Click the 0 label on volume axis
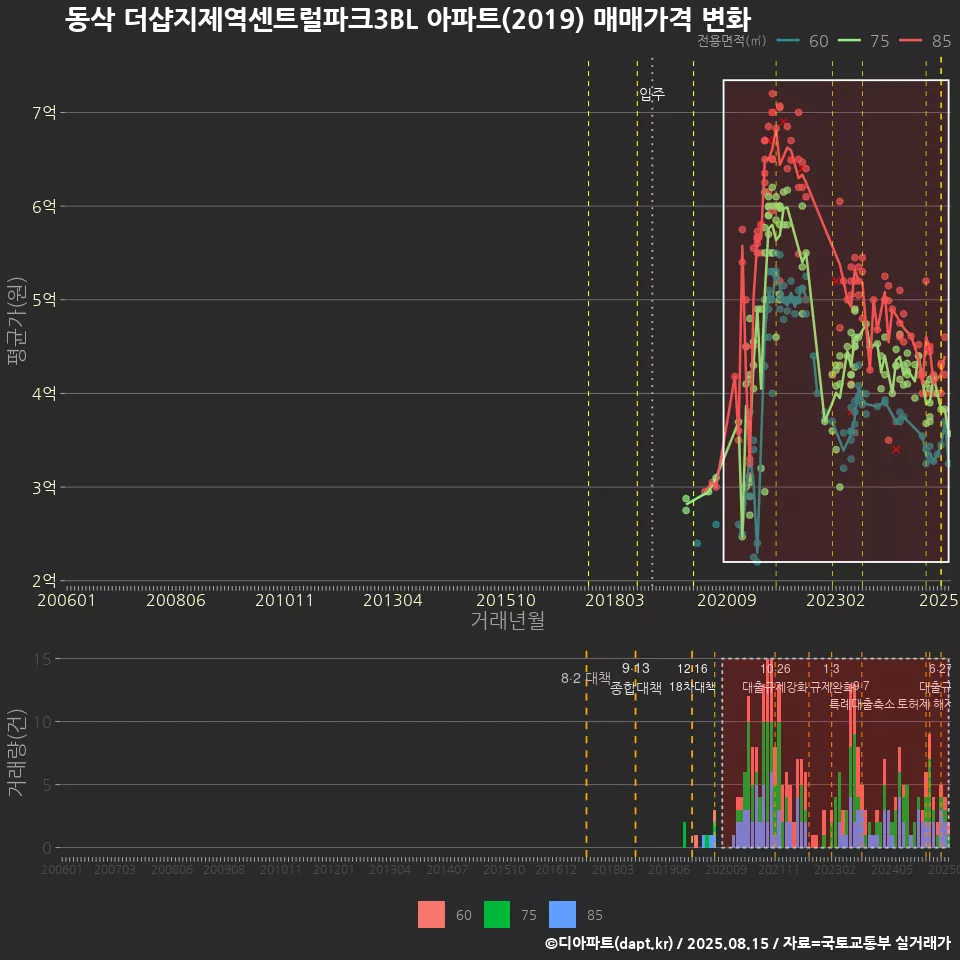The width and height of the screenshot is (960, 960). pos(47,848)
